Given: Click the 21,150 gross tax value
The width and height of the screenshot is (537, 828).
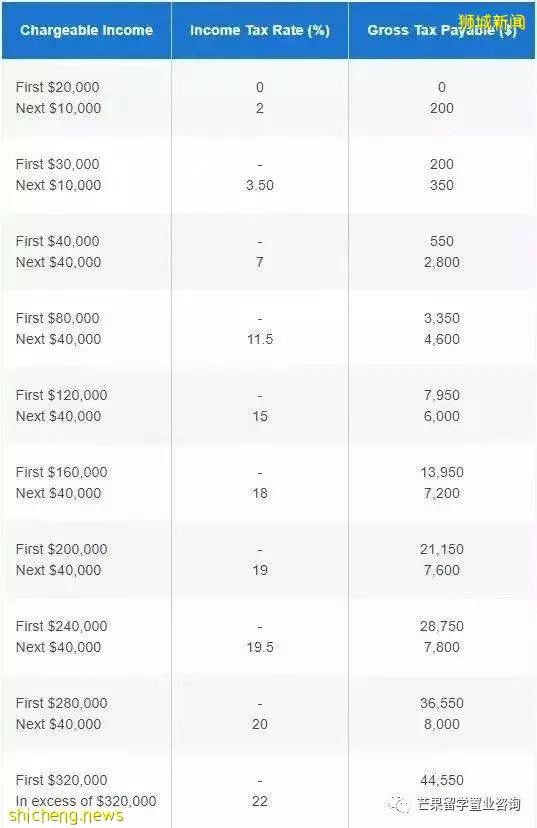Looking at the screenshot, I should [x=441, y=550].
